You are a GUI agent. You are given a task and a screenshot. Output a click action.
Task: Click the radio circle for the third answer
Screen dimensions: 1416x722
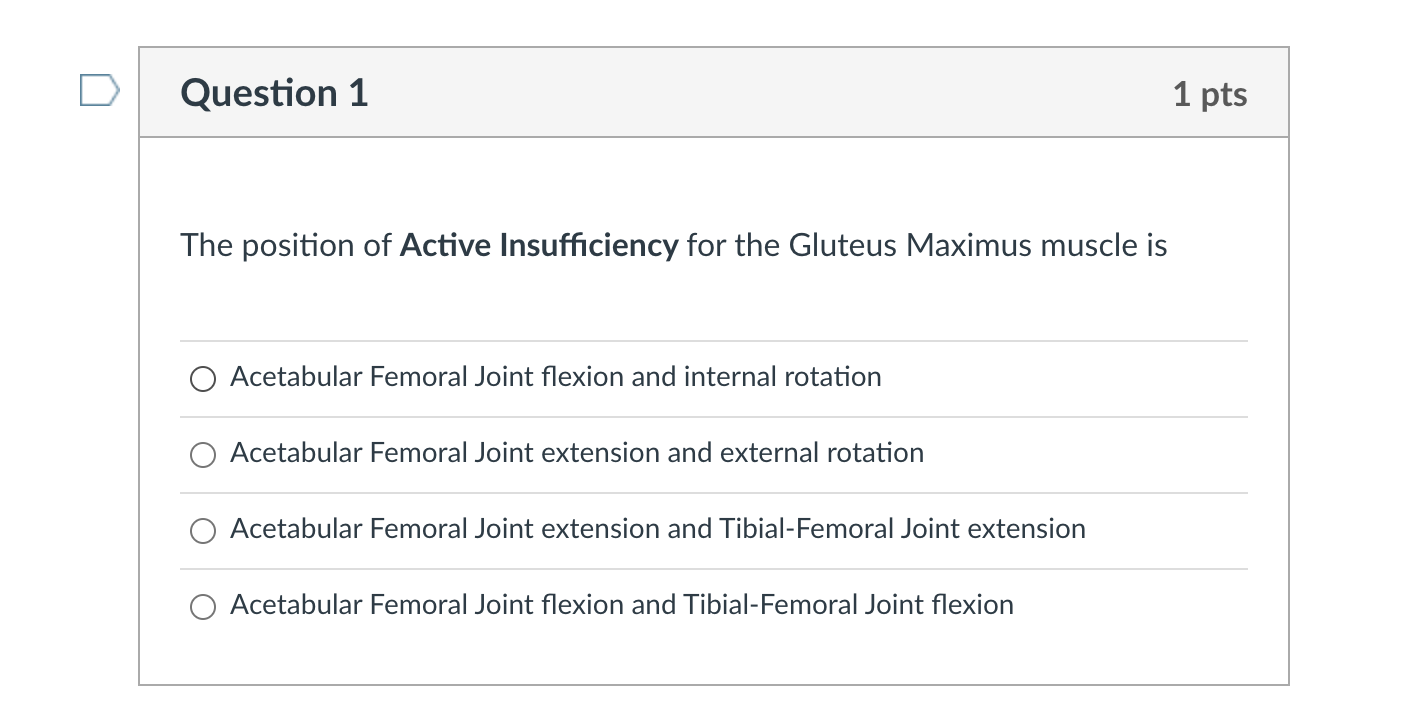click(203, 531)
